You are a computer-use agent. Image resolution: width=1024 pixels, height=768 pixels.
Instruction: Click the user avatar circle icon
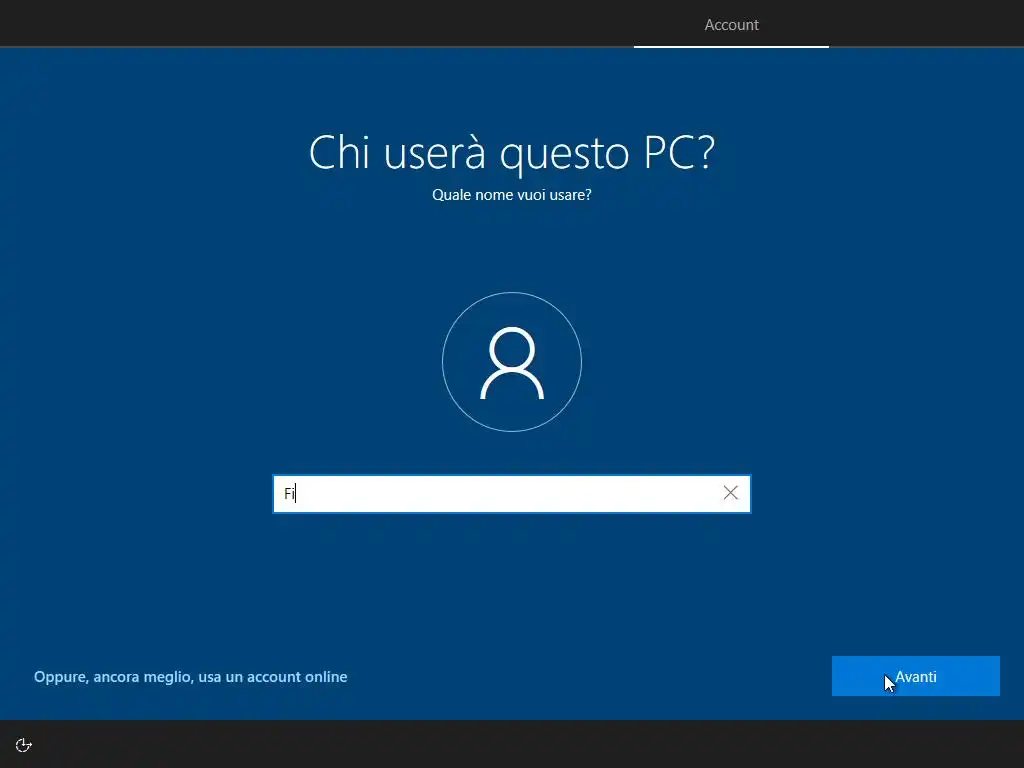point(511,362)
